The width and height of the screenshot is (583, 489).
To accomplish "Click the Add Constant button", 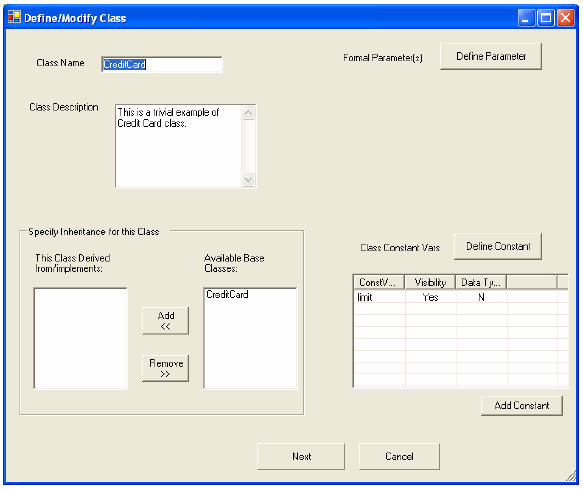I will click(521, 406).
